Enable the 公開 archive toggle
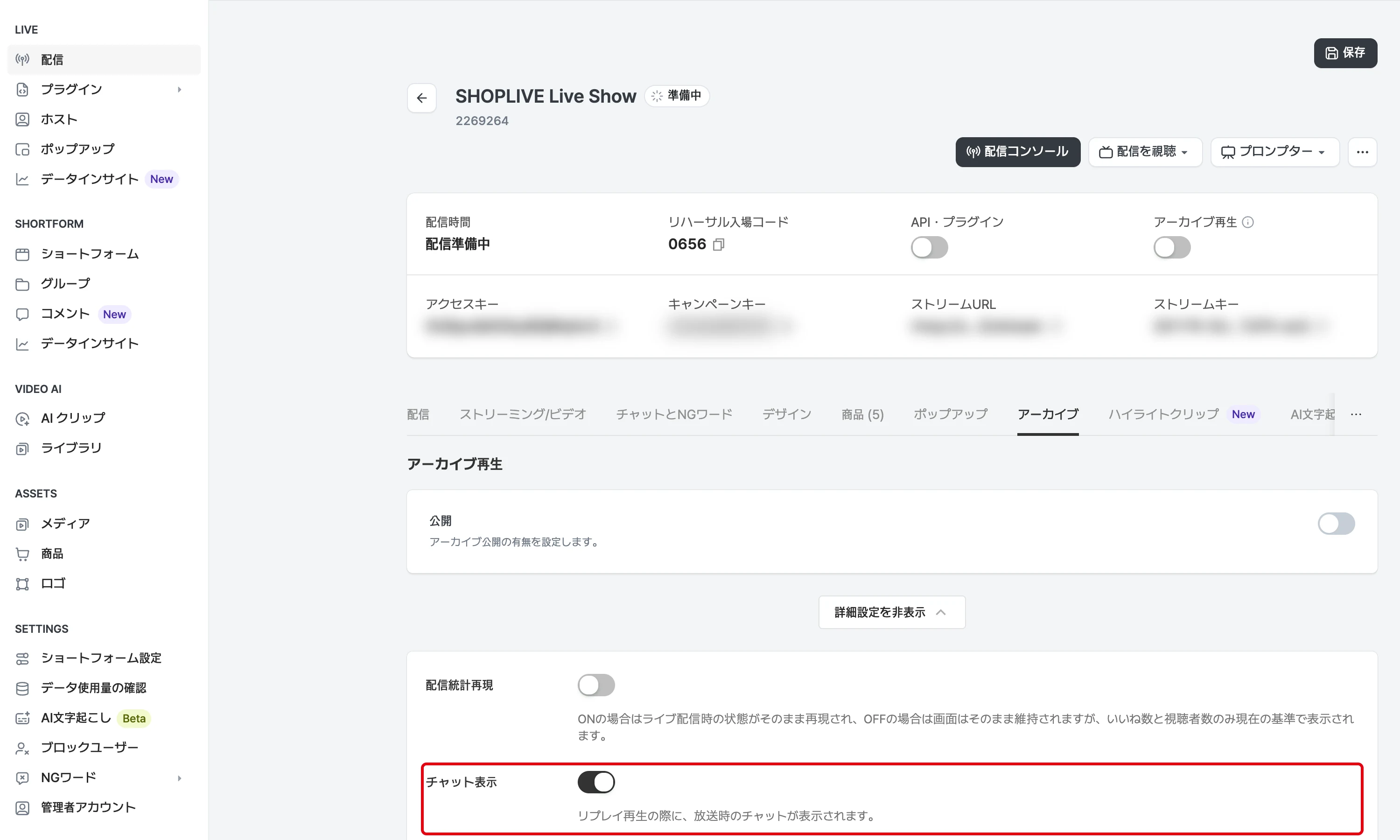Screen dimensions: 1400x840 coord(1336,524)
